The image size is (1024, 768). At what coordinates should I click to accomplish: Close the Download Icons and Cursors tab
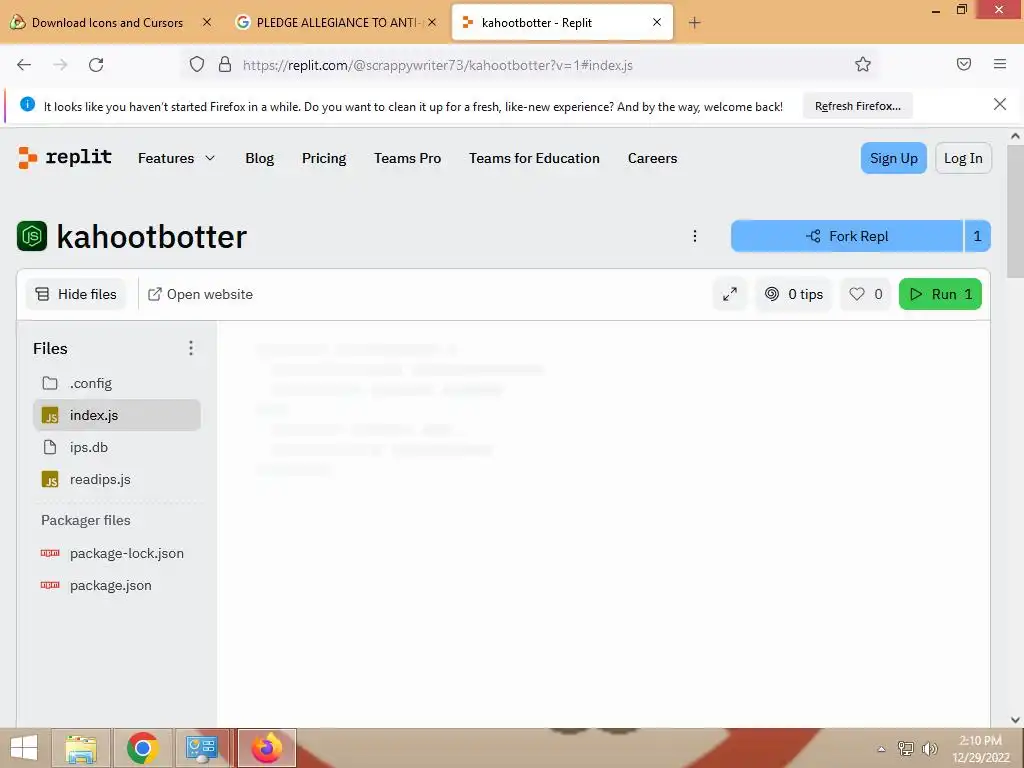pyautogui.click(x=206, y=22)
